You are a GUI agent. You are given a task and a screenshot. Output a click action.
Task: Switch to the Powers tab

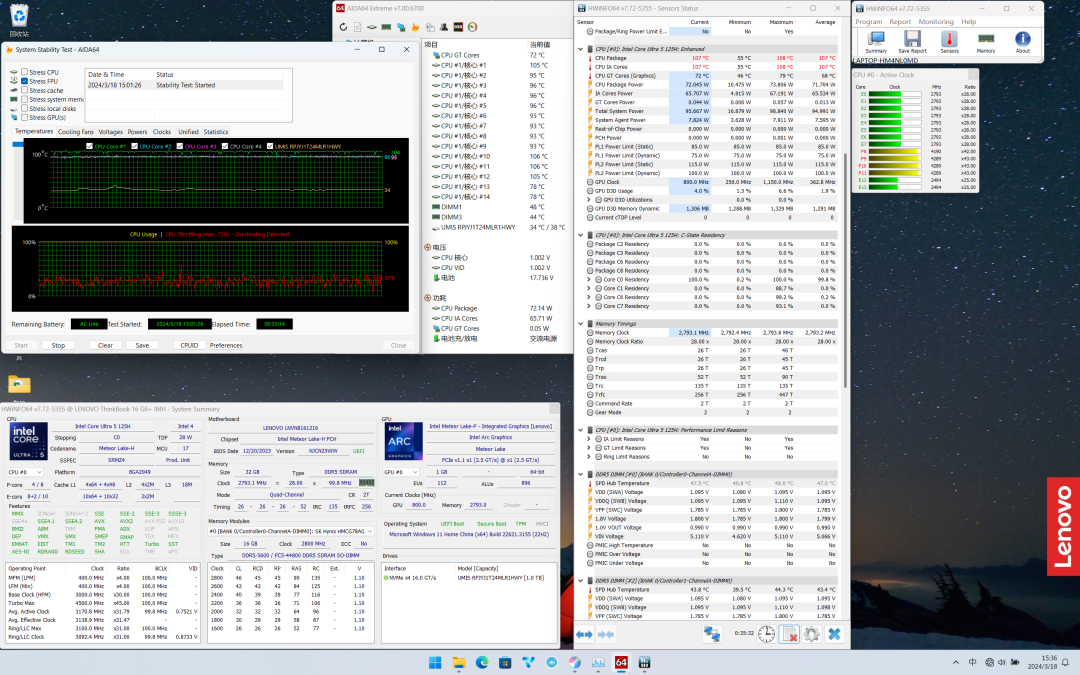pyautogui.click(x=137, y=132)
